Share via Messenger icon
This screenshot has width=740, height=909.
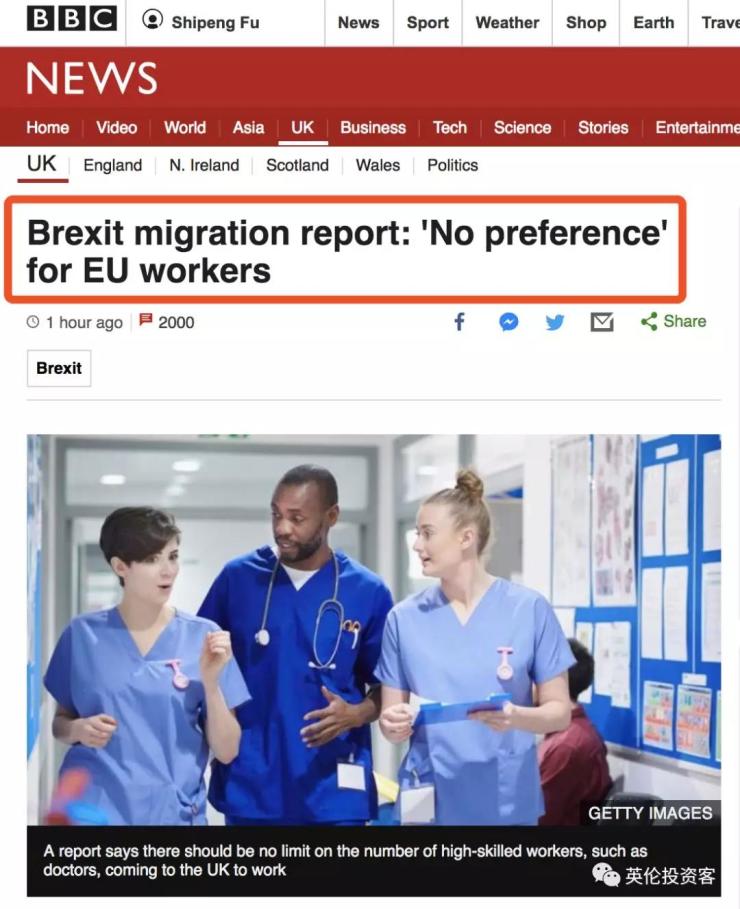click(x=509, y=322)
